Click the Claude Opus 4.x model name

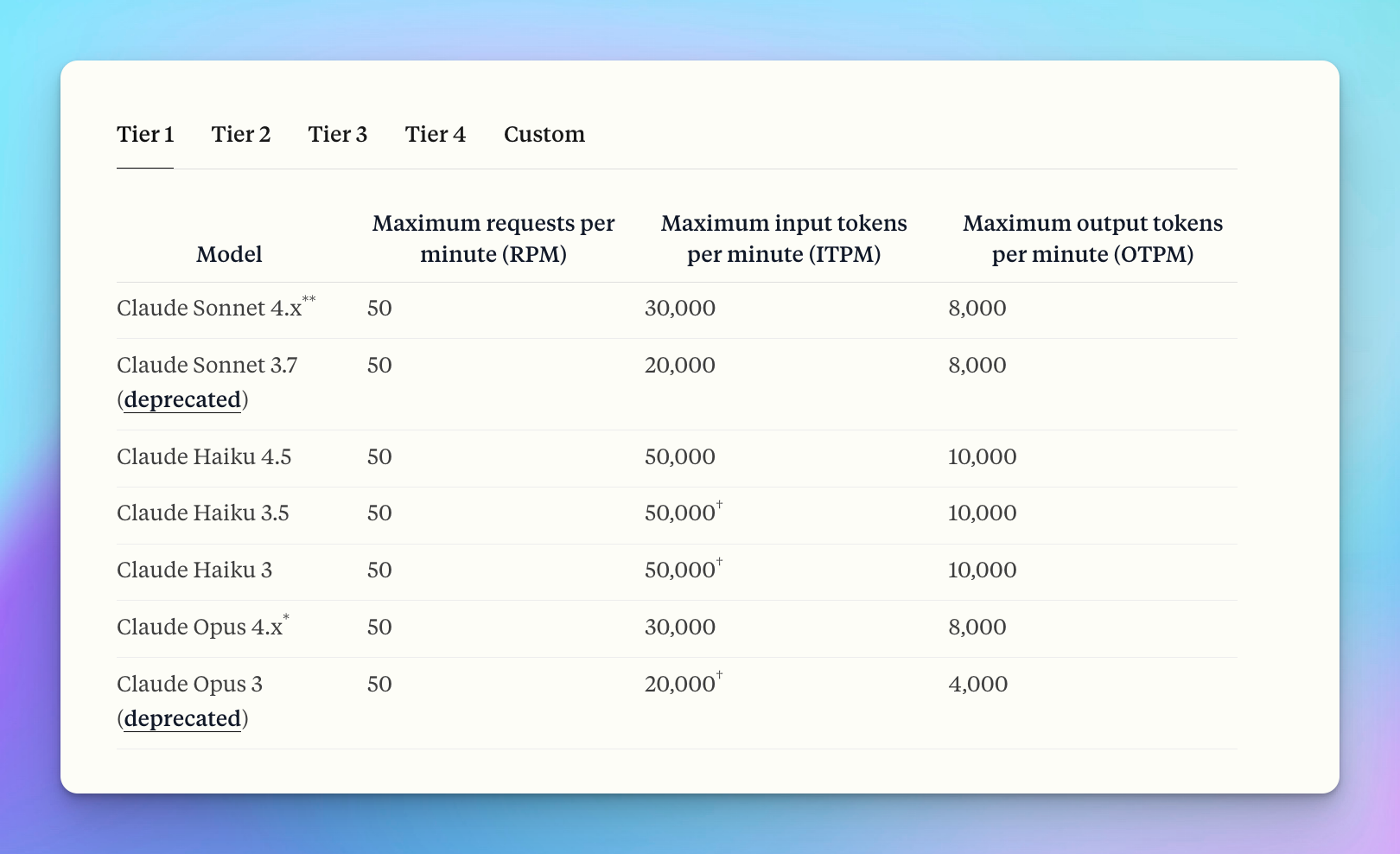coord(200,628)
